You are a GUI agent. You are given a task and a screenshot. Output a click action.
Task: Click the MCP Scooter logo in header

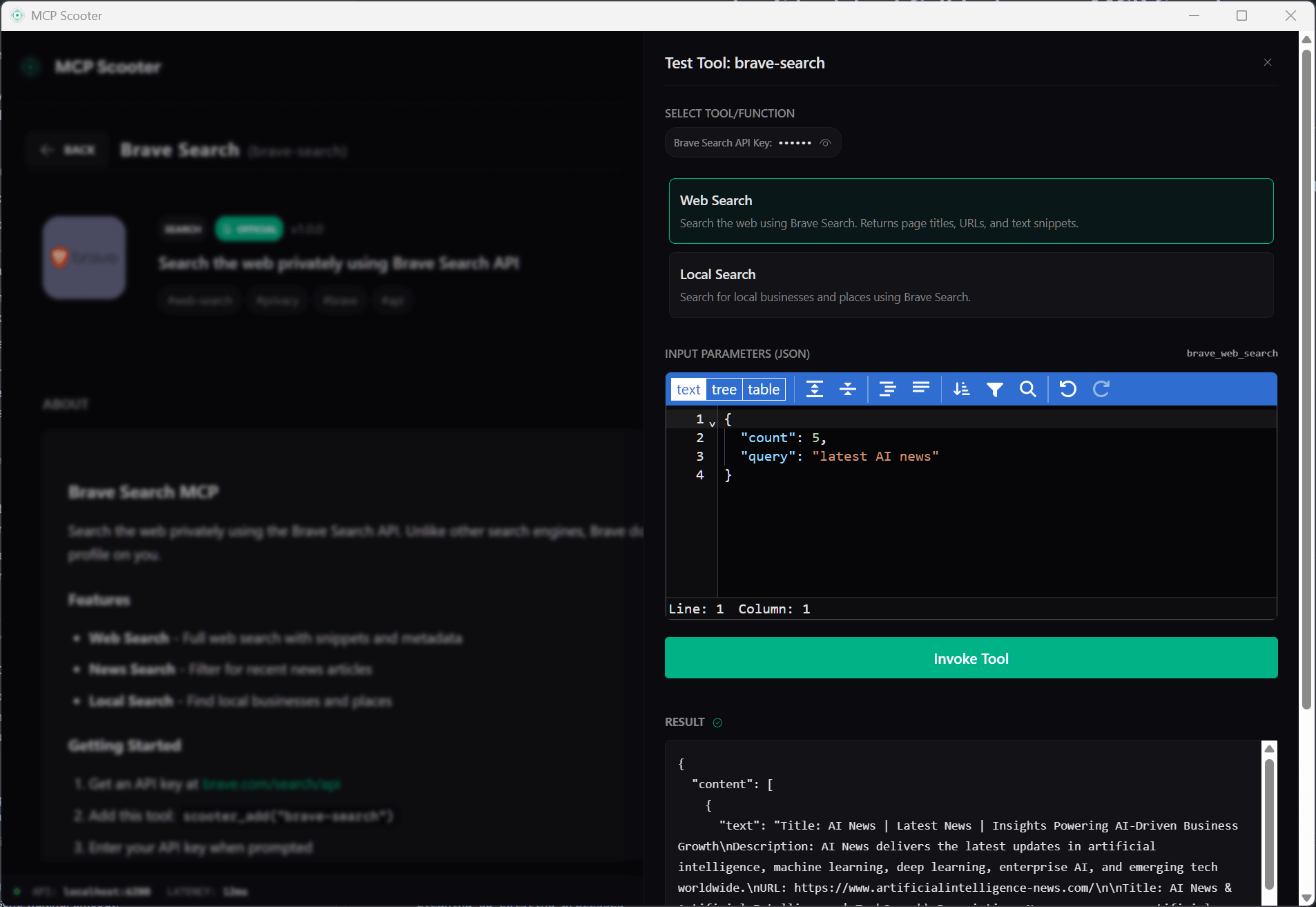coord(30,67)
